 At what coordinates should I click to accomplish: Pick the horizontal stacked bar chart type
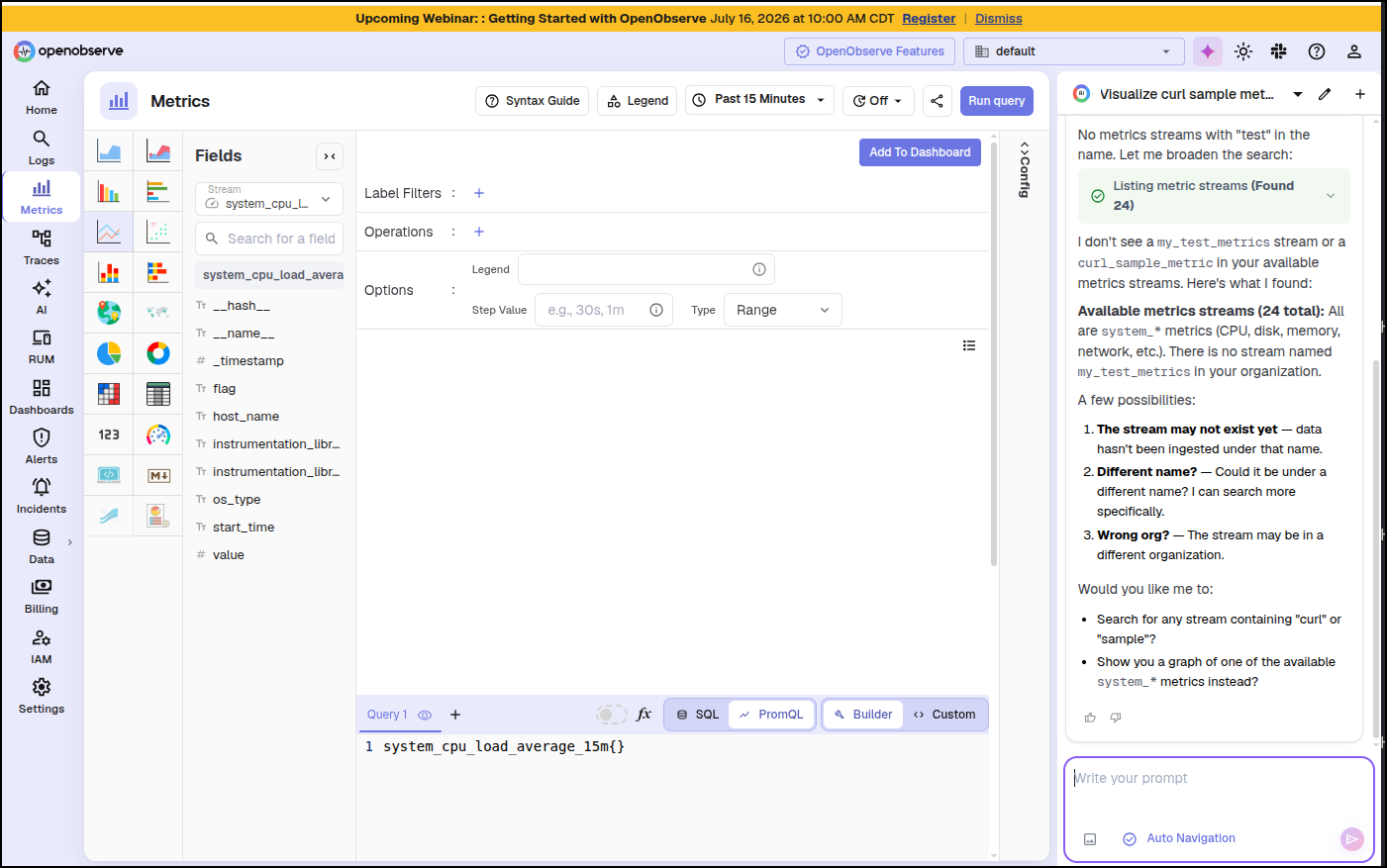158,272
